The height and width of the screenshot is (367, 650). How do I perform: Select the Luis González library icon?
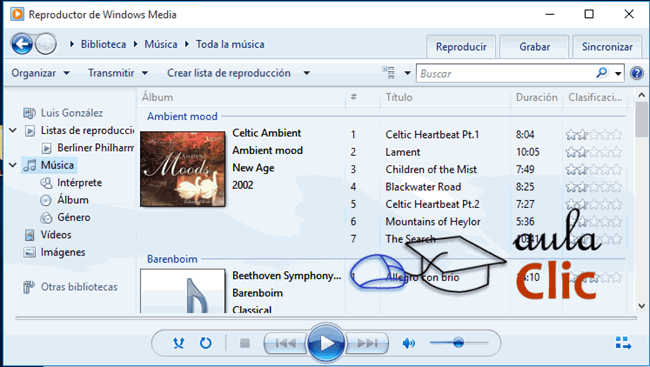click(29, 113)
